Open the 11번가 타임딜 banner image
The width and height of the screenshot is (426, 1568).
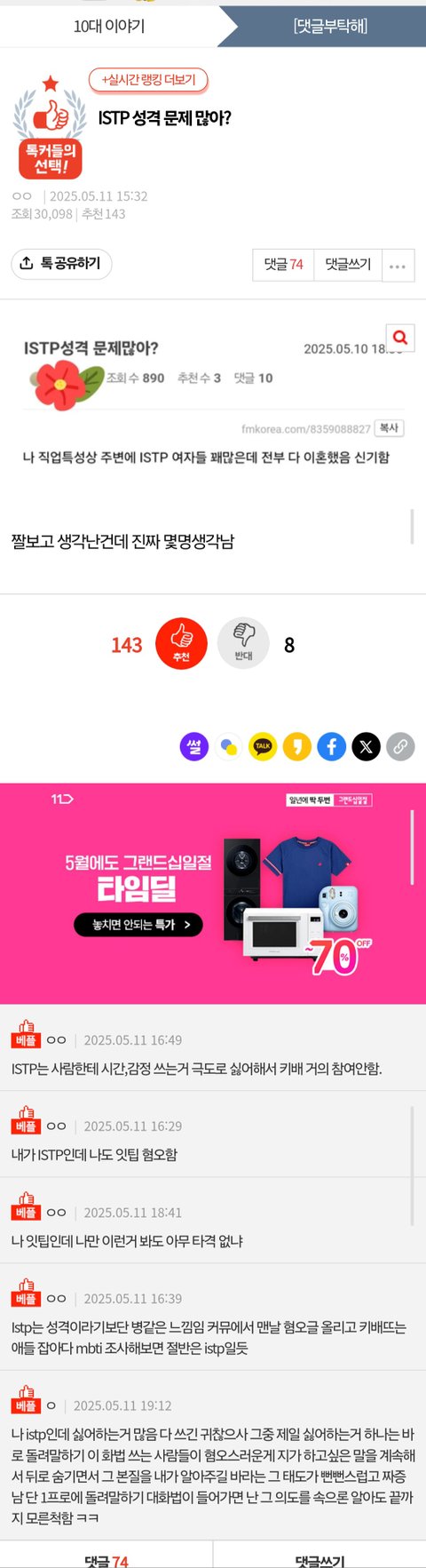pos(213,894)
